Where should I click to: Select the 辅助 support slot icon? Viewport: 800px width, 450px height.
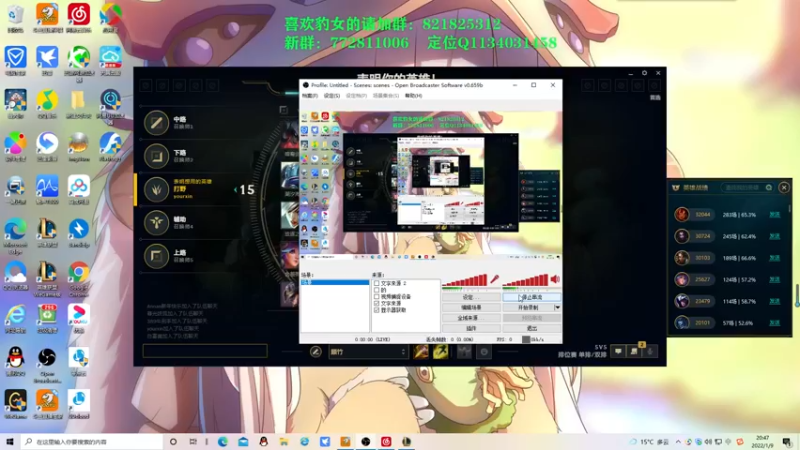(156, 223)
